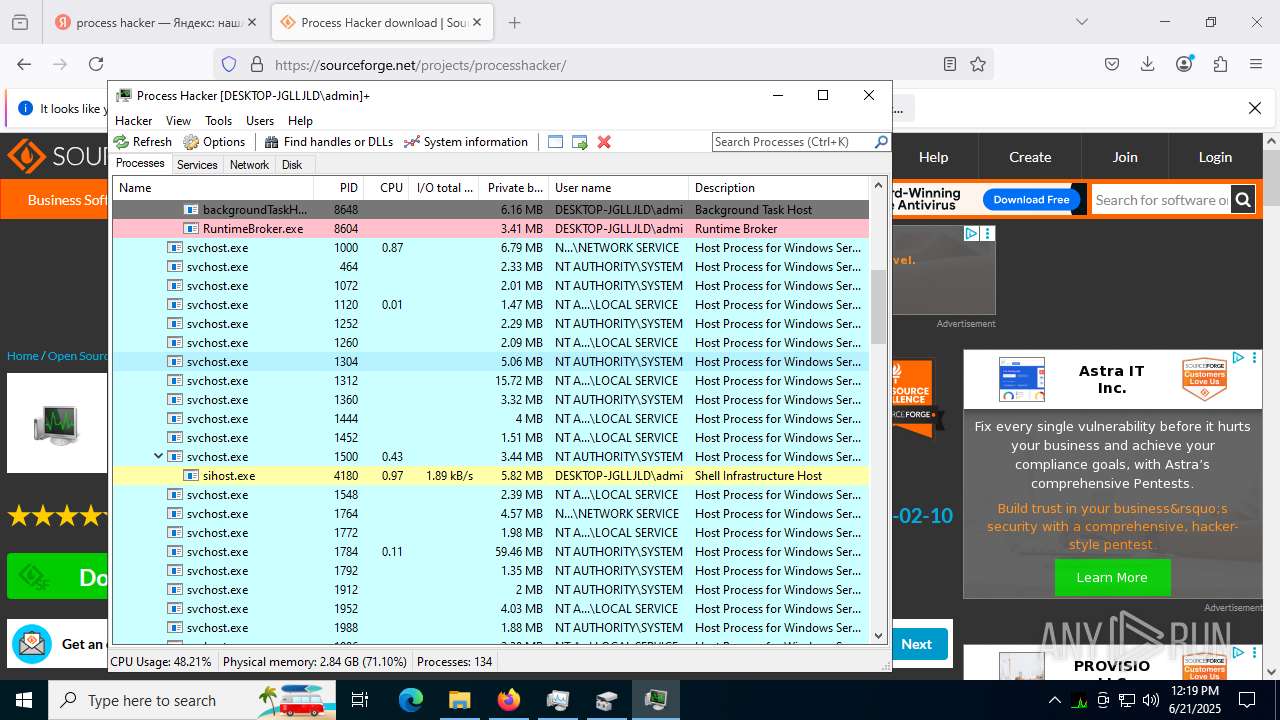Go back in the Firefox browser
The width and height of the screenshot is (1280, 720).
pyautogui.click(x=24, y=64)
